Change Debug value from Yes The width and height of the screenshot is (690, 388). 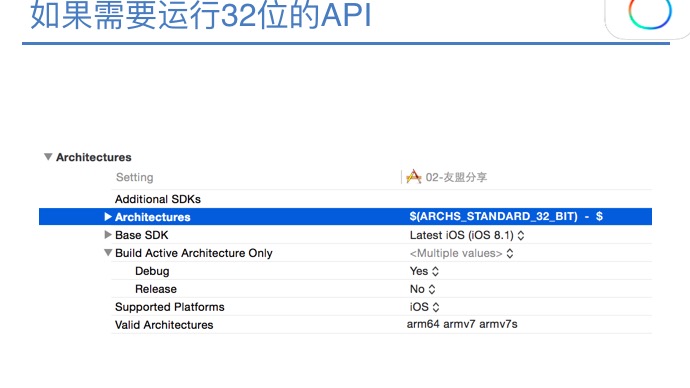pyautogui.click(x=424, y=271)
